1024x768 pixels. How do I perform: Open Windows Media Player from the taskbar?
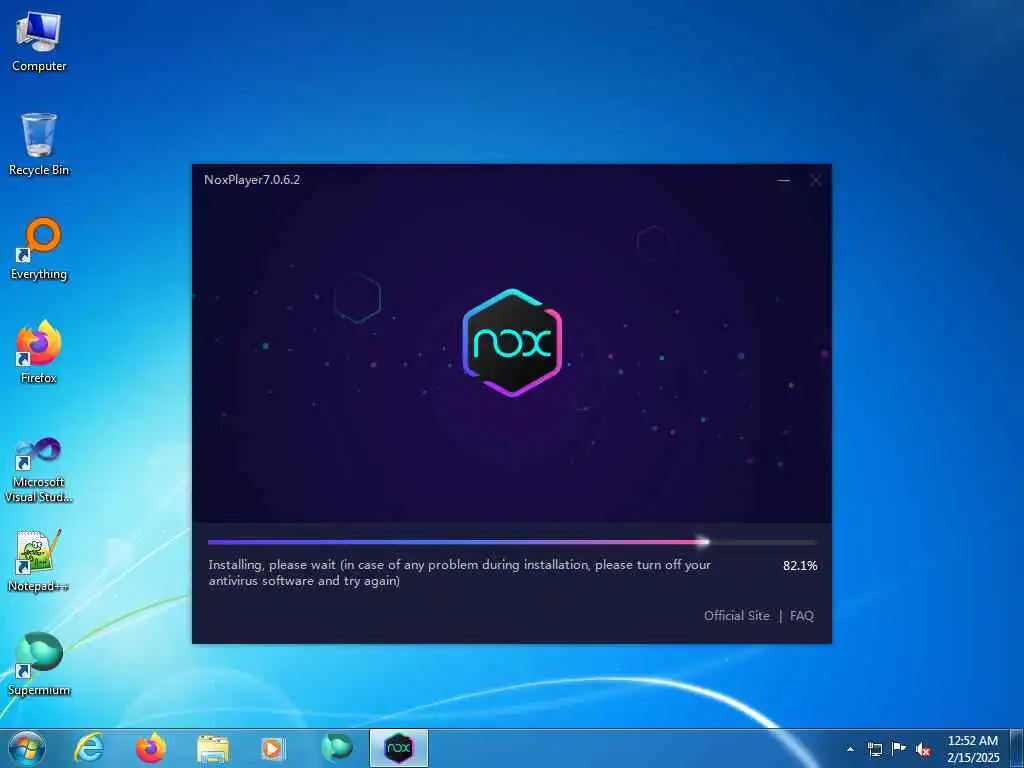(x=272, y=749)
